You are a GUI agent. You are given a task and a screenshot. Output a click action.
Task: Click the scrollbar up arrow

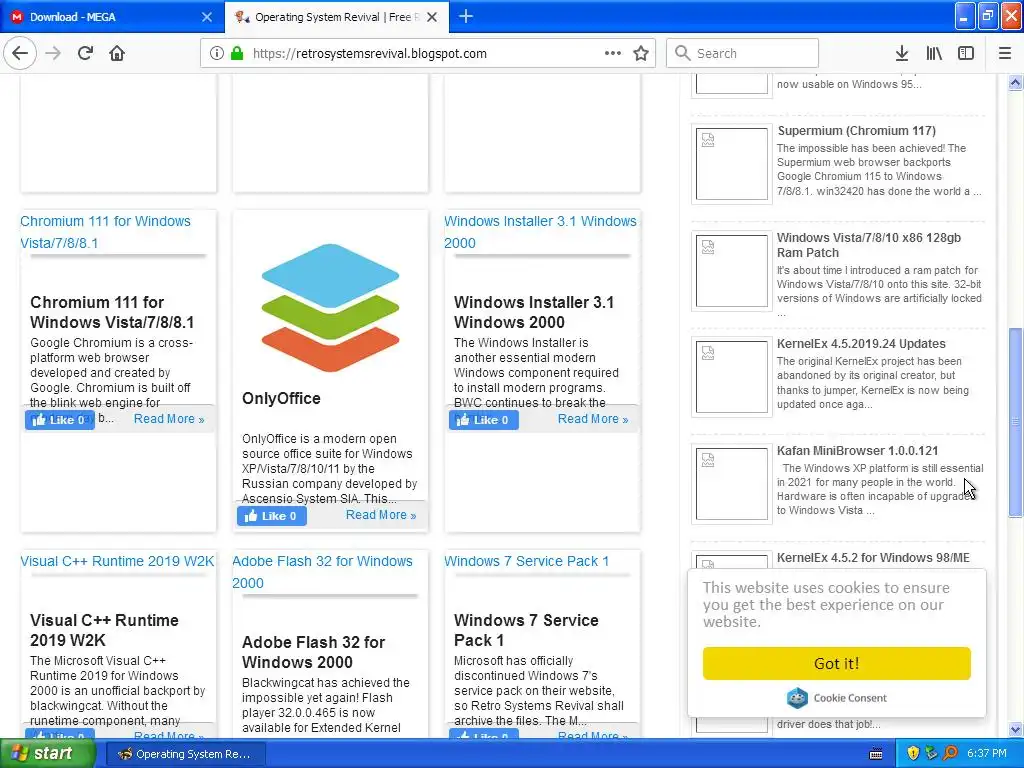(x=1015, y=82)
